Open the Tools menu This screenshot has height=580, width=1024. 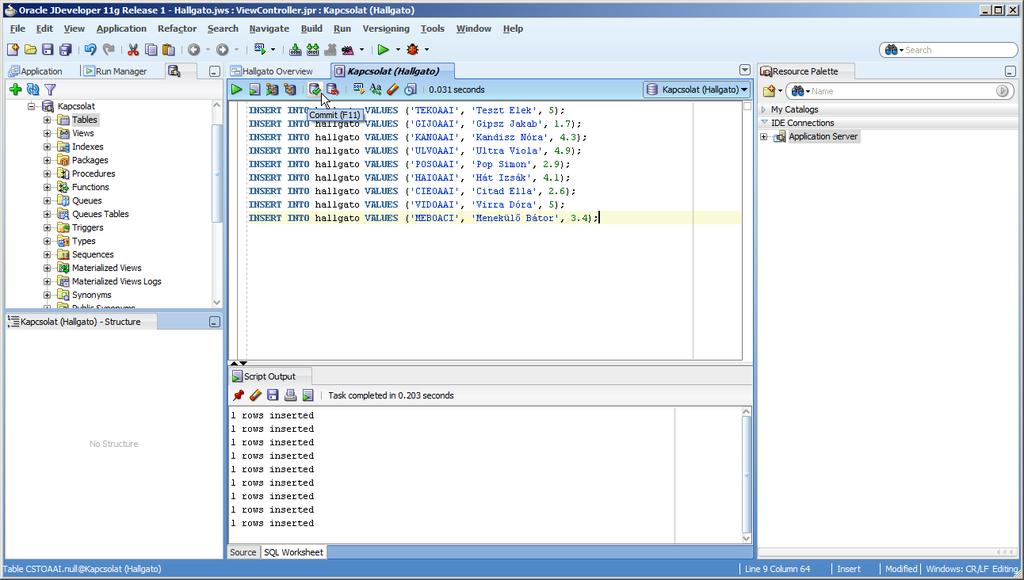(432, 29)
